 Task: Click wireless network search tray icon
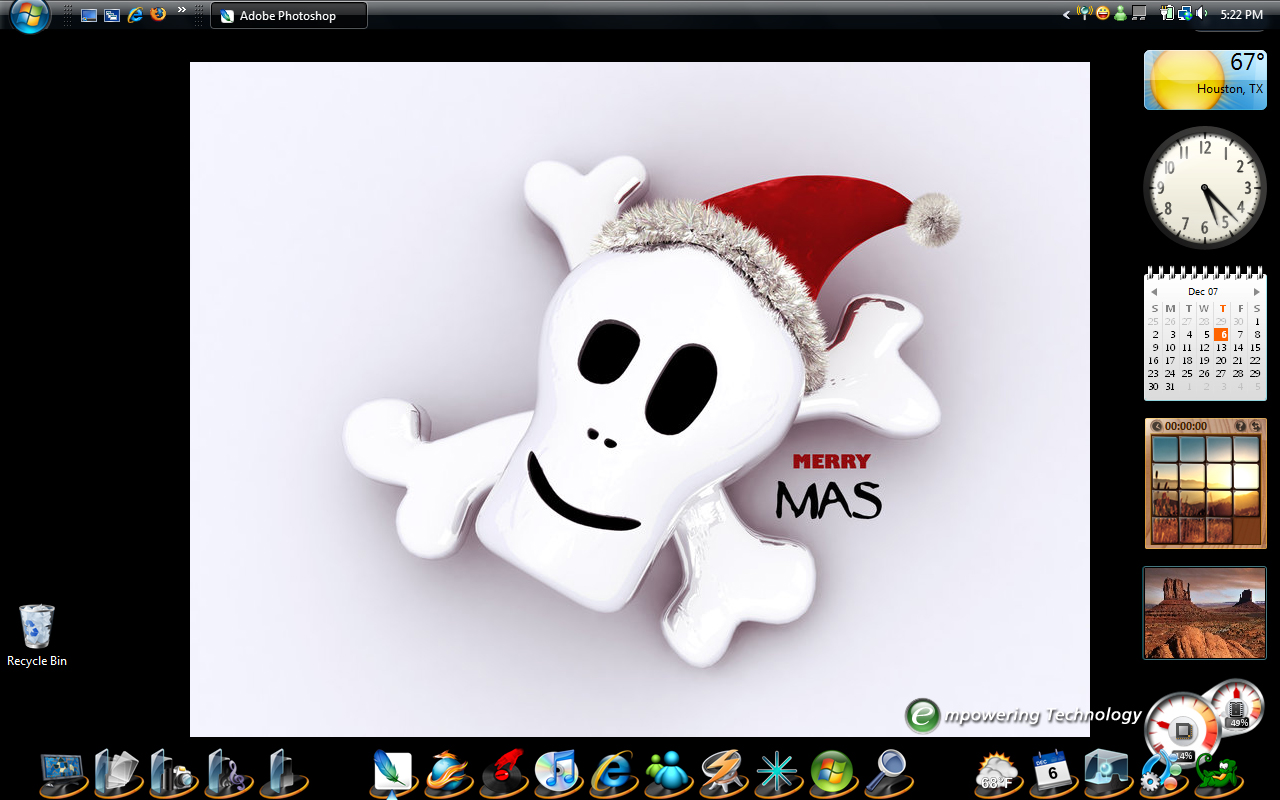[1085, 14]
